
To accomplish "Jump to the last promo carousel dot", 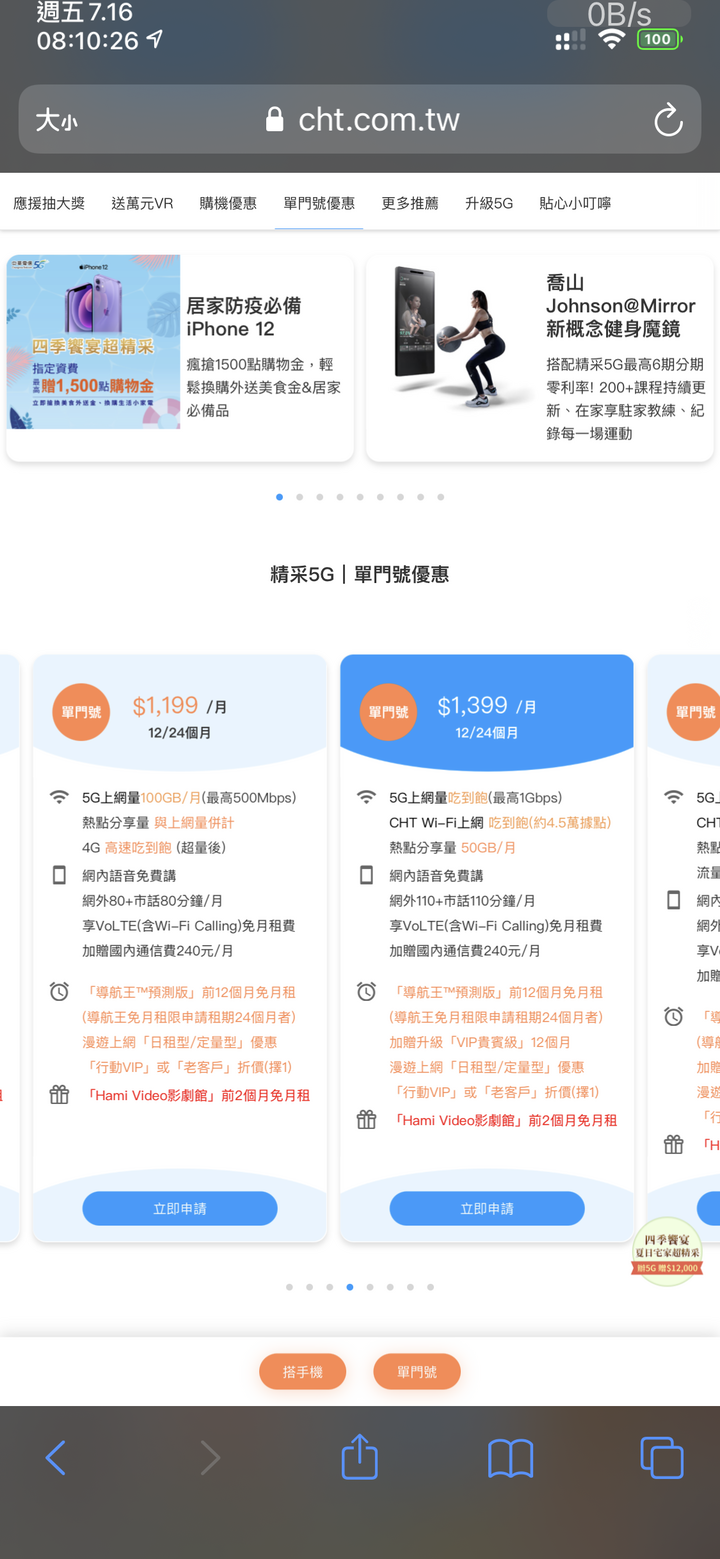I will [440, 497].
